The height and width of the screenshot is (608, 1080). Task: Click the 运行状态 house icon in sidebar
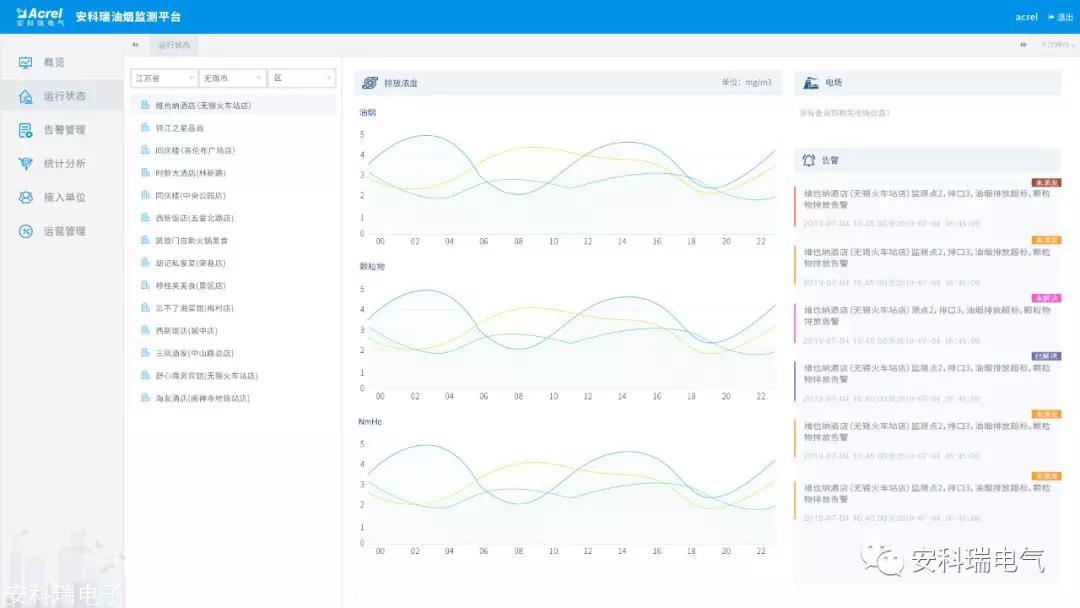pyautogui.click(x=26, y=97)
